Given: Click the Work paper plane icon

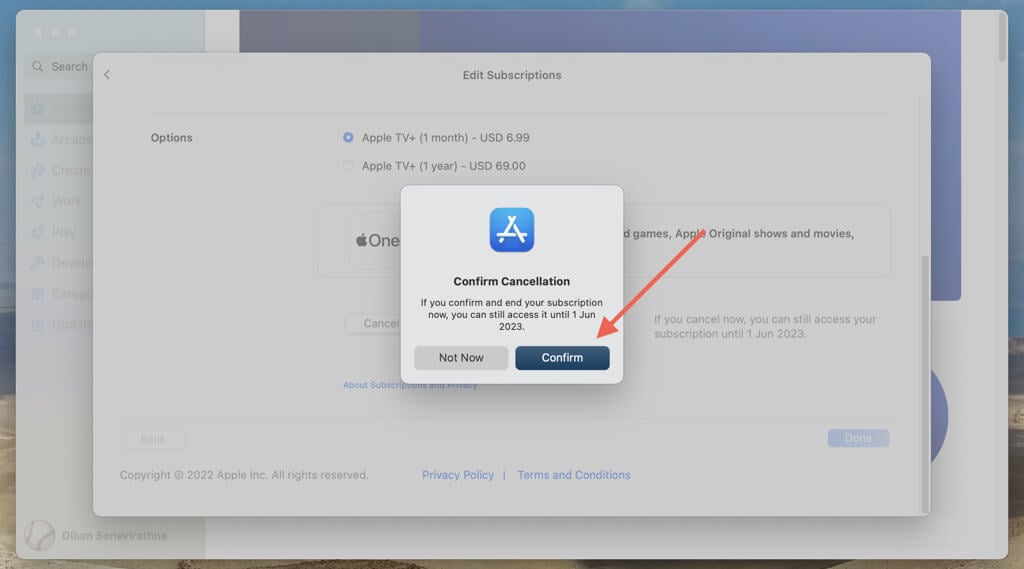Looking at the screenshot, I should coord(38,201).
